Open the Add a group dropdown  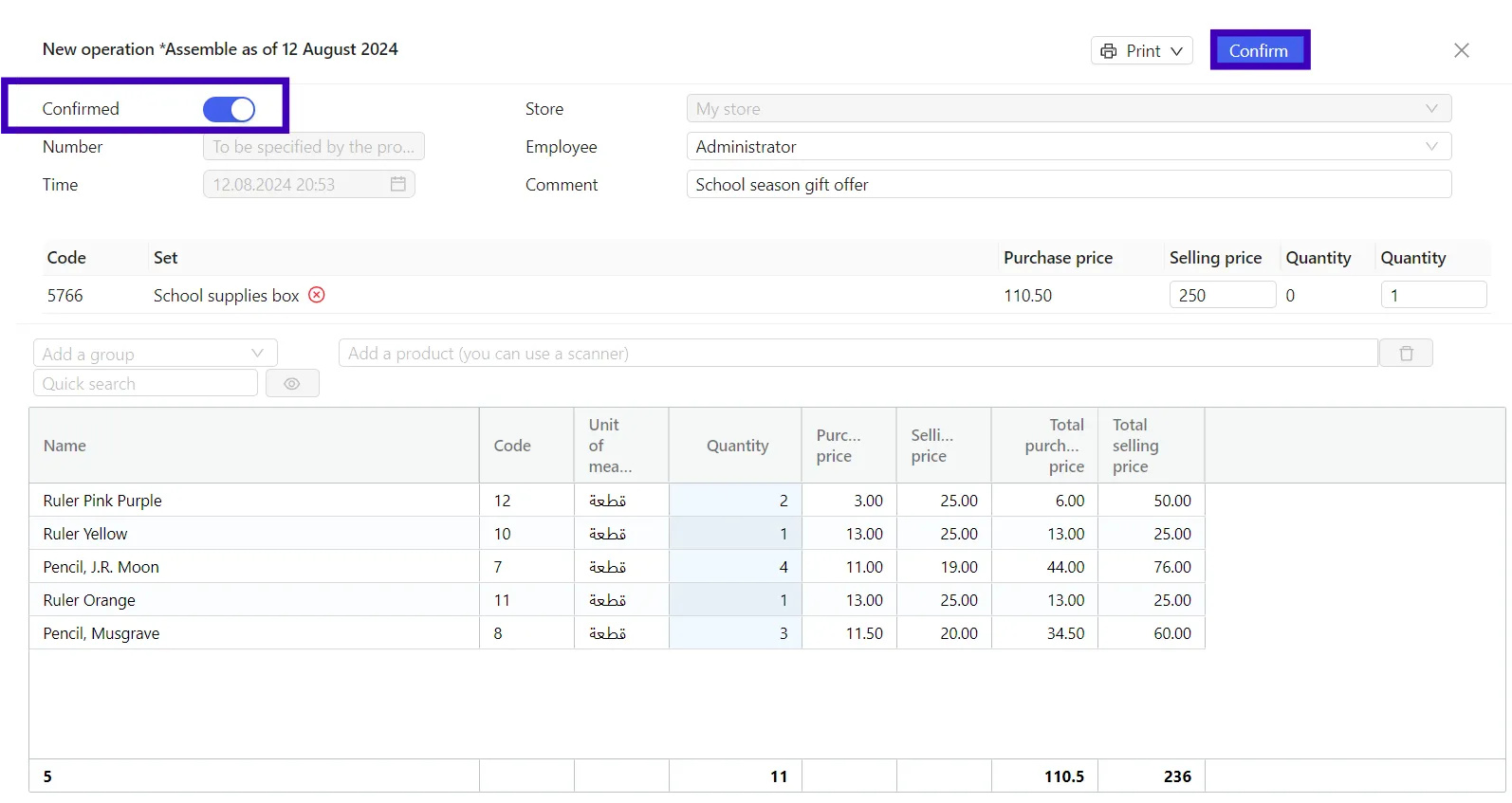click(x=156, y=354)
